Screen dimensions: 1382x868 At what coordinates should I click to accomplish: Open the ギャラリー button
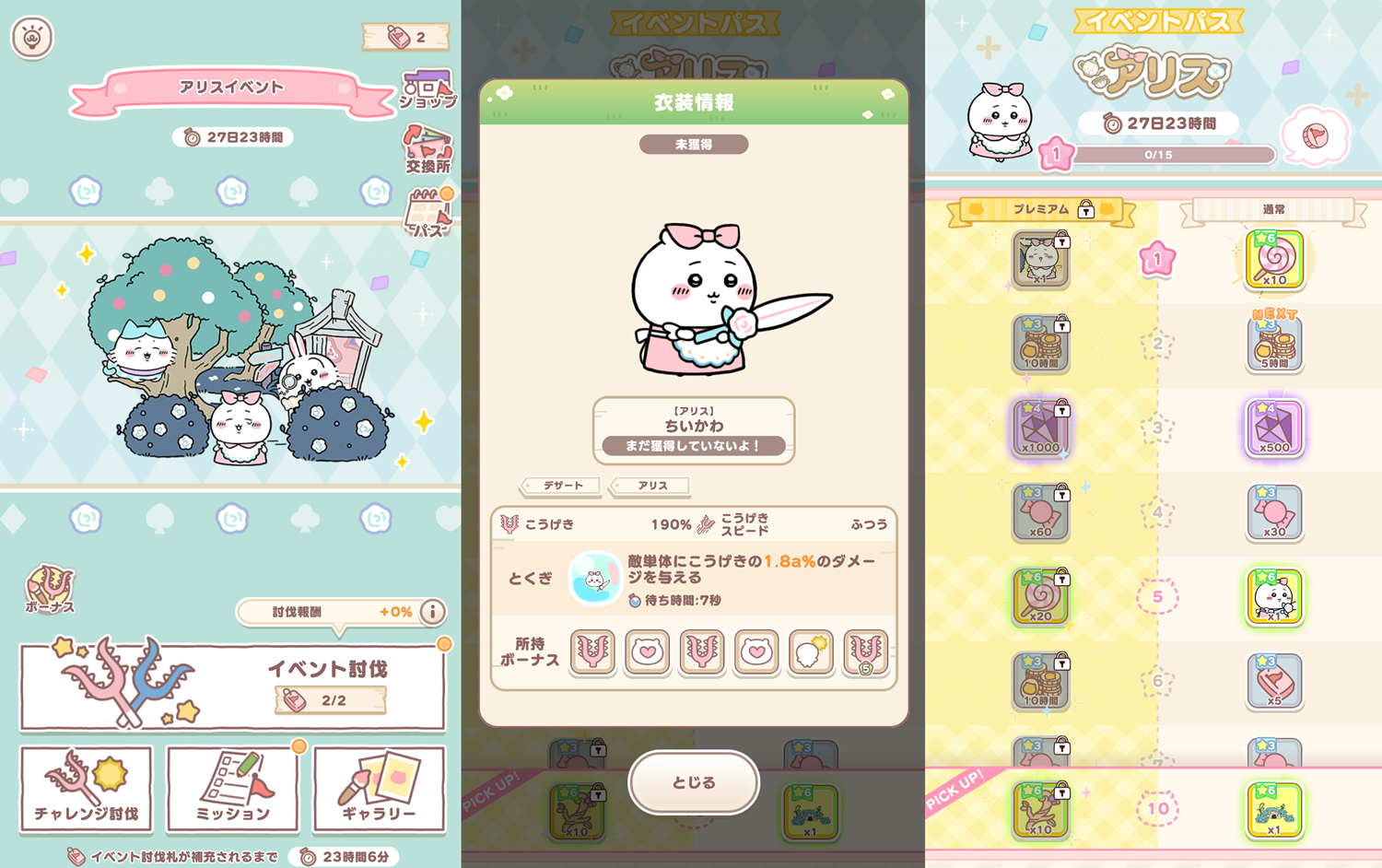pyautogui.click(x=379, y=789)
